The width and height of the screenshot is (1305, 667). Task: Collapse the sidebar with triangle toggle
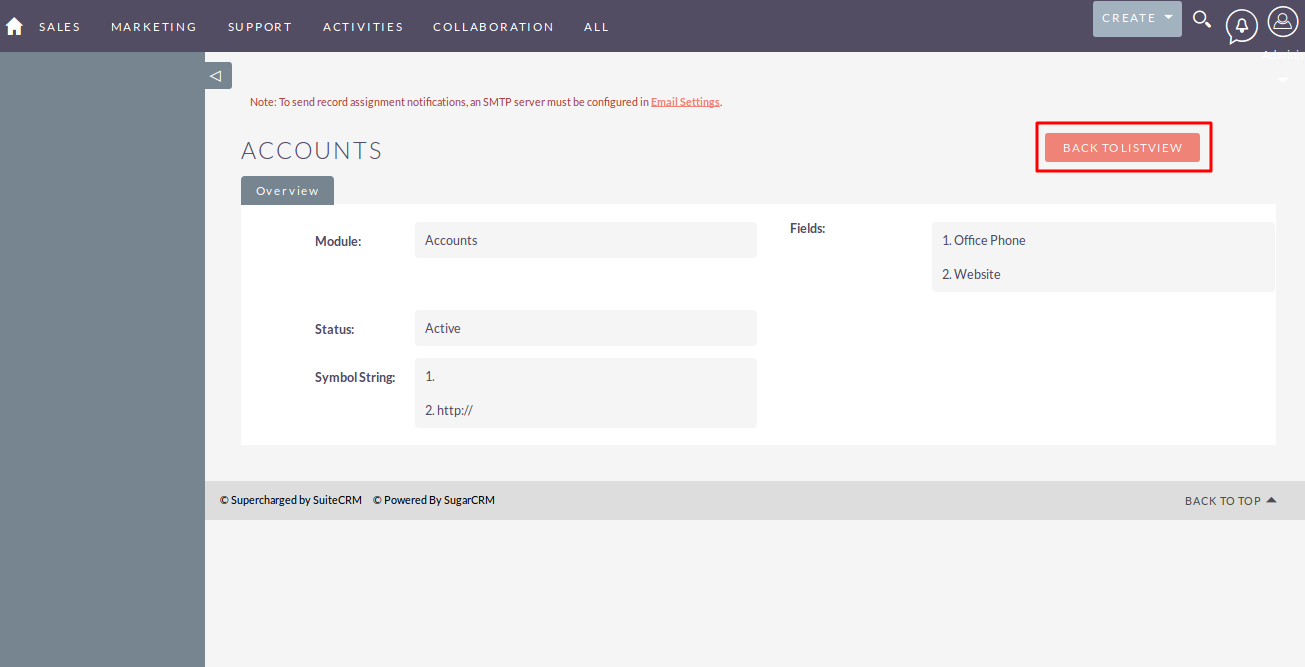[x=217, y=75]
